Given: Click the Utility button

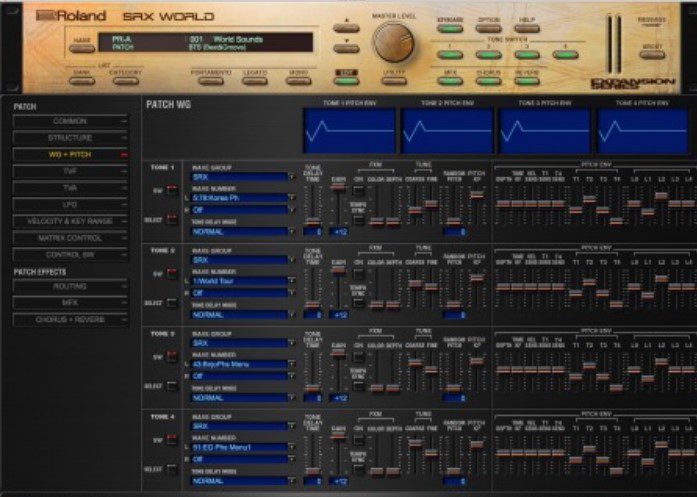Looking at the screenshot, I should coord(394,81).
